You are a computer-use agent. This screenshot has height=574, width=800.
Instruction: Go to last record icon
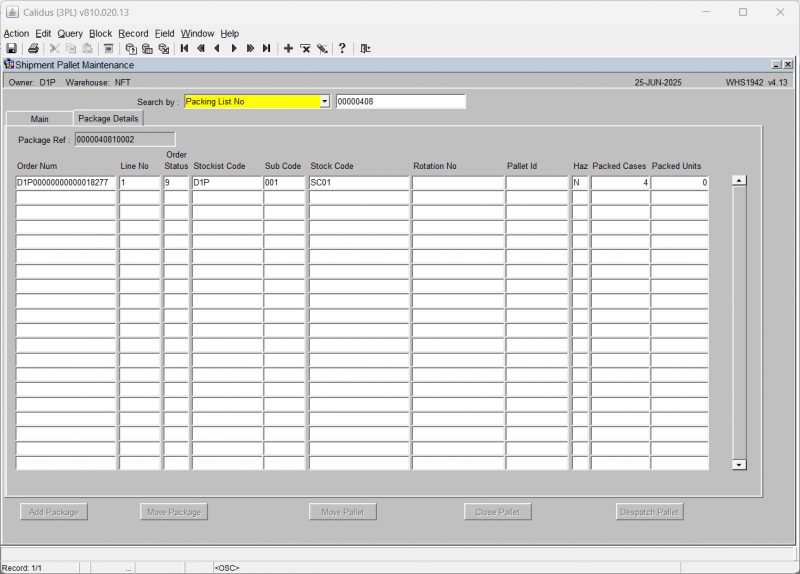[266, 48]
